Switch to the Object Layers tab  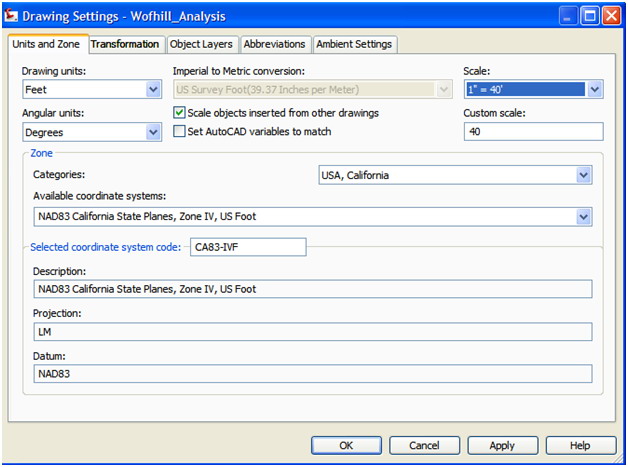(201, 44)
